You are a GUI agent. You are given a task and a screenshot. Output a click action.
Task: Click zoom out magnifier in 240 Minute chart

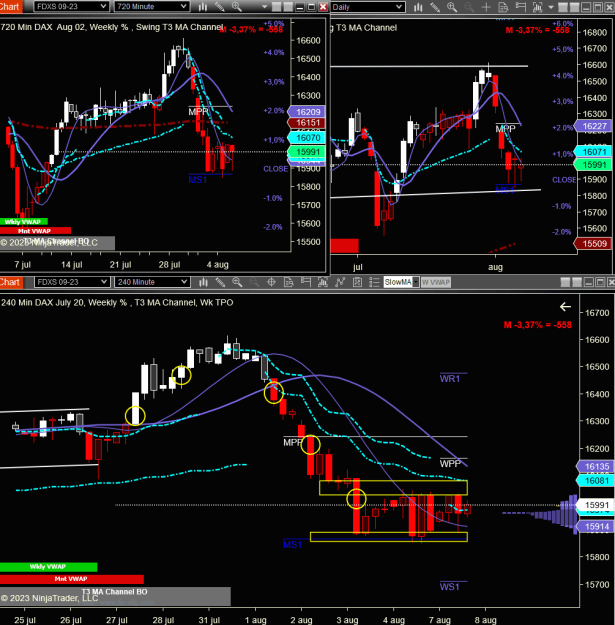point(254,282)
